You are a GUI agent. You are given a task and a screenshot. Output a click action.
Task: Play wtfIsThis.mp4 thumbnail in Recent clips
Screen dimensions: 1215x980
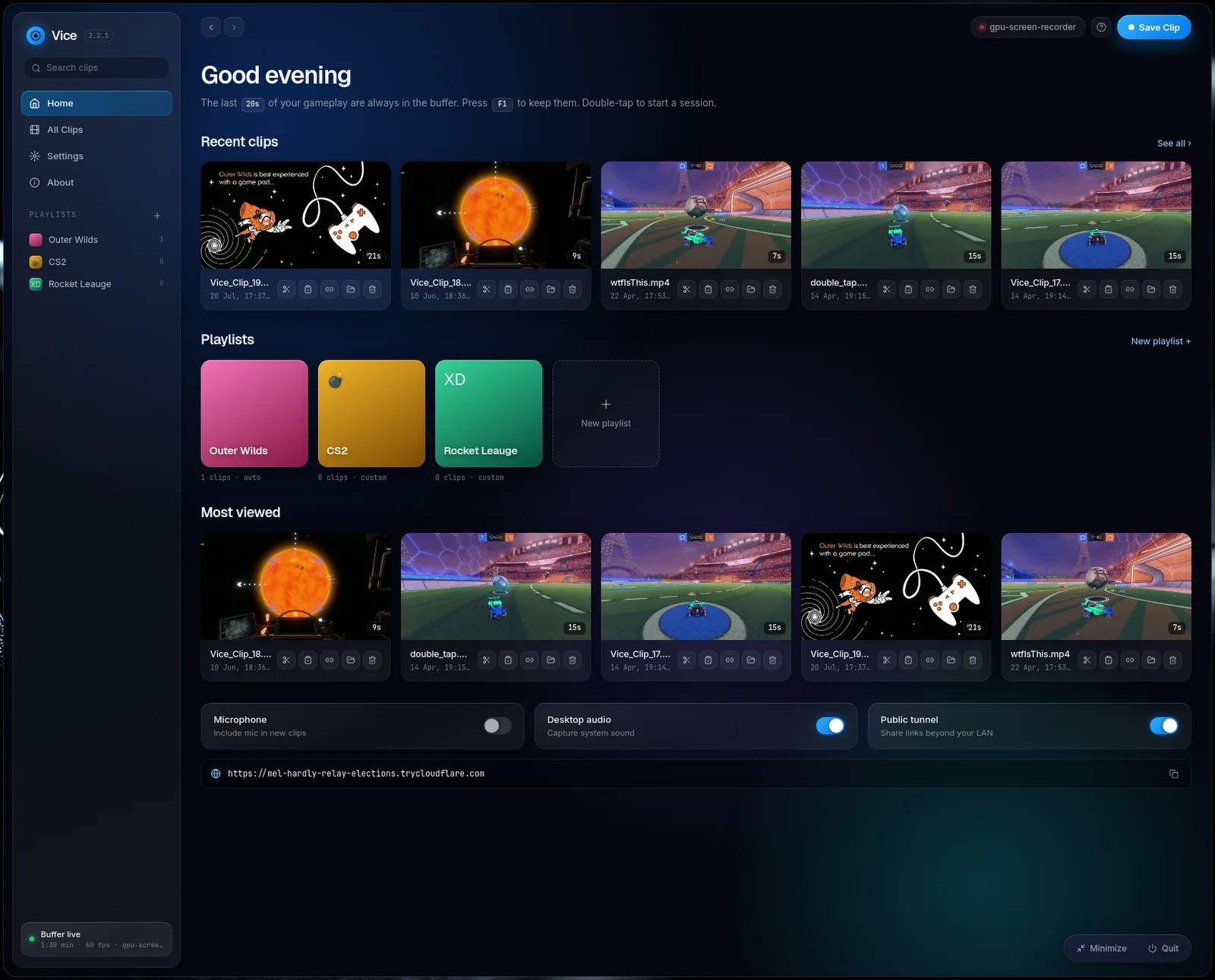pyautogui.click(x=696, y=215)
